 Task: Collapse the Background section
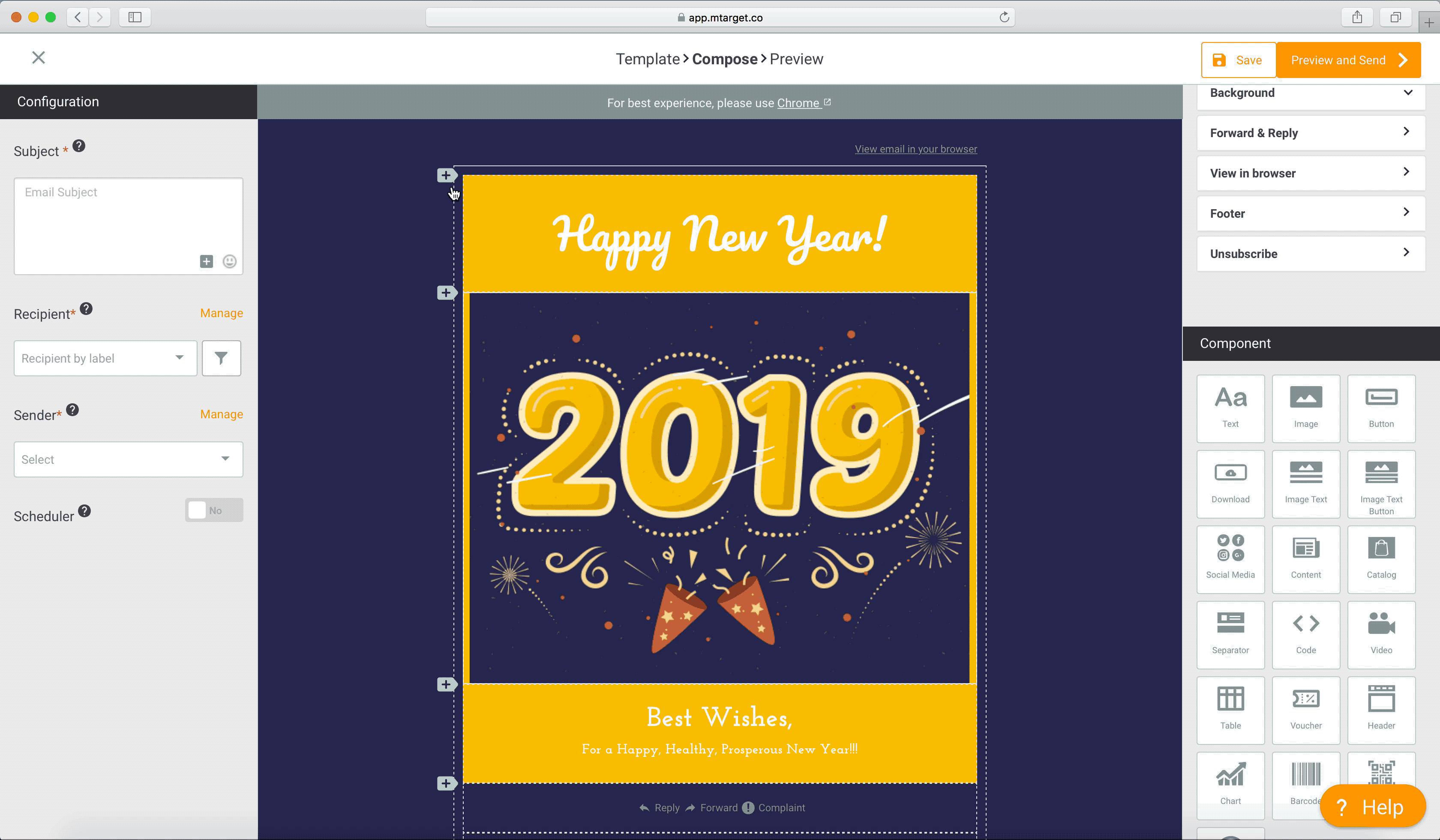tap(1310, 93)
